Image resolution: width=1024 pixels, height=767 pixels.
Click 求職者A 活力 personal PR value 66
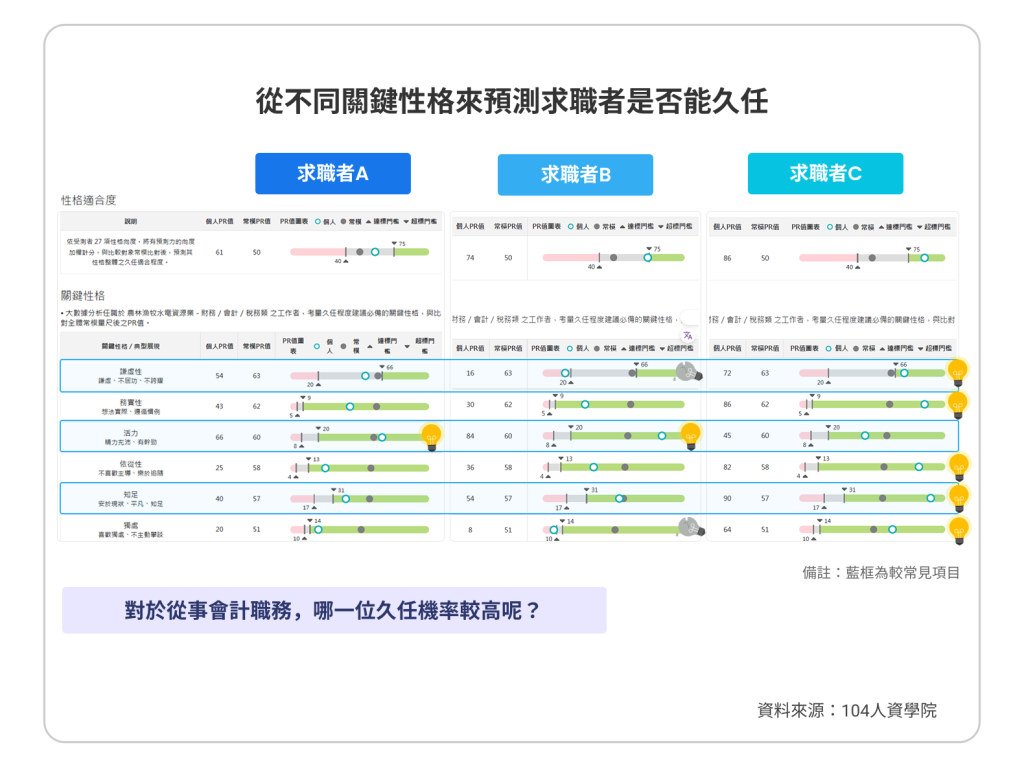[219, 437]
